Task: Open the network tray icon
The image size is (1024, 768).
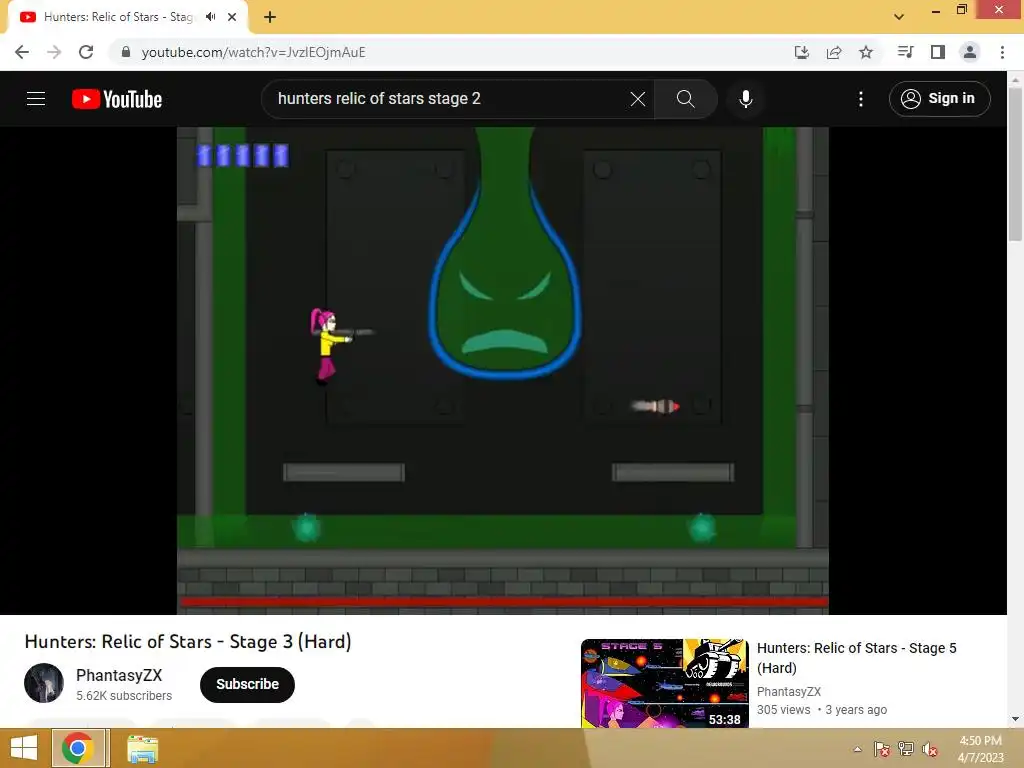Action: 906,749
